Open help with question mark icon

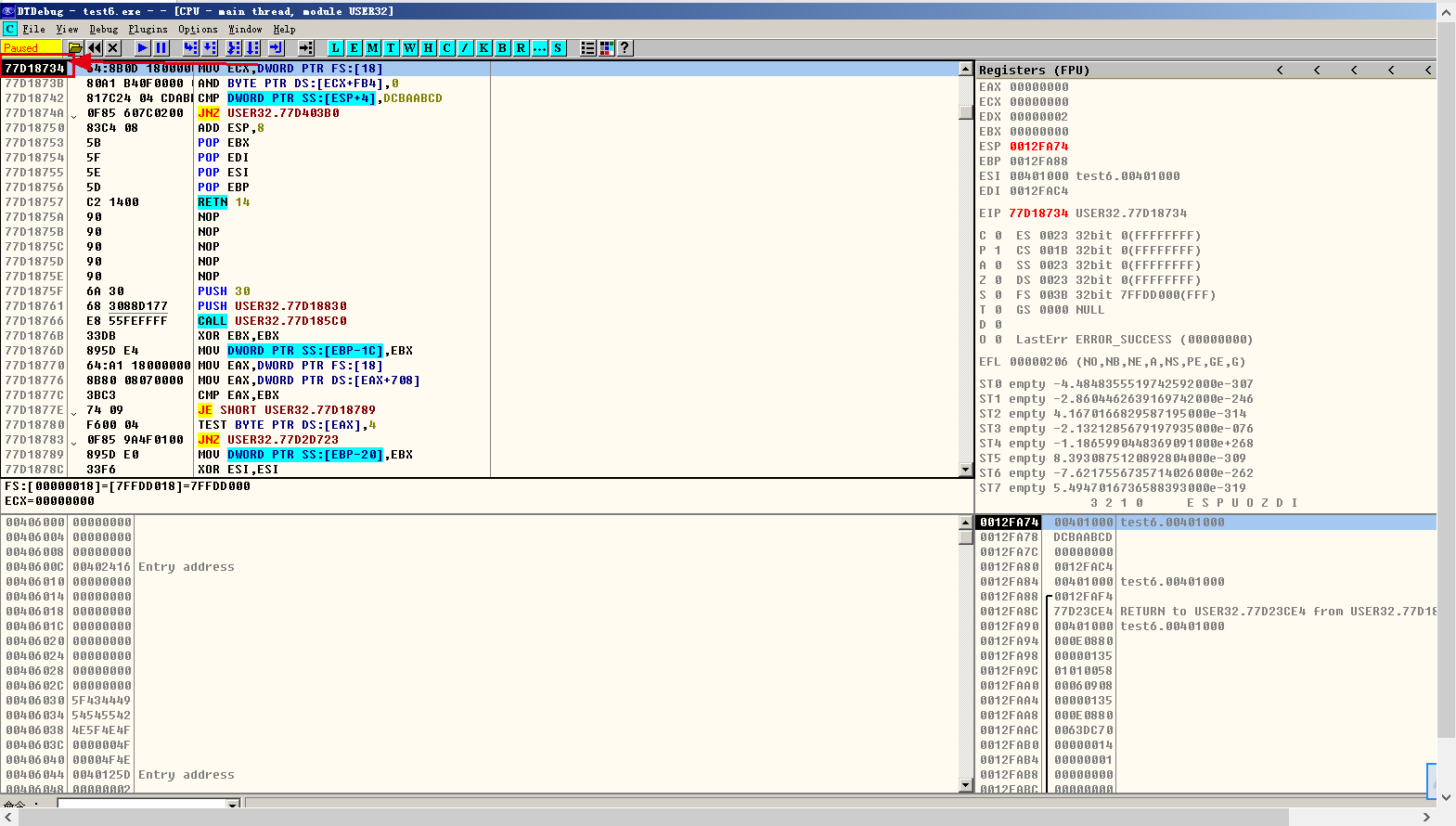[625, 48]
